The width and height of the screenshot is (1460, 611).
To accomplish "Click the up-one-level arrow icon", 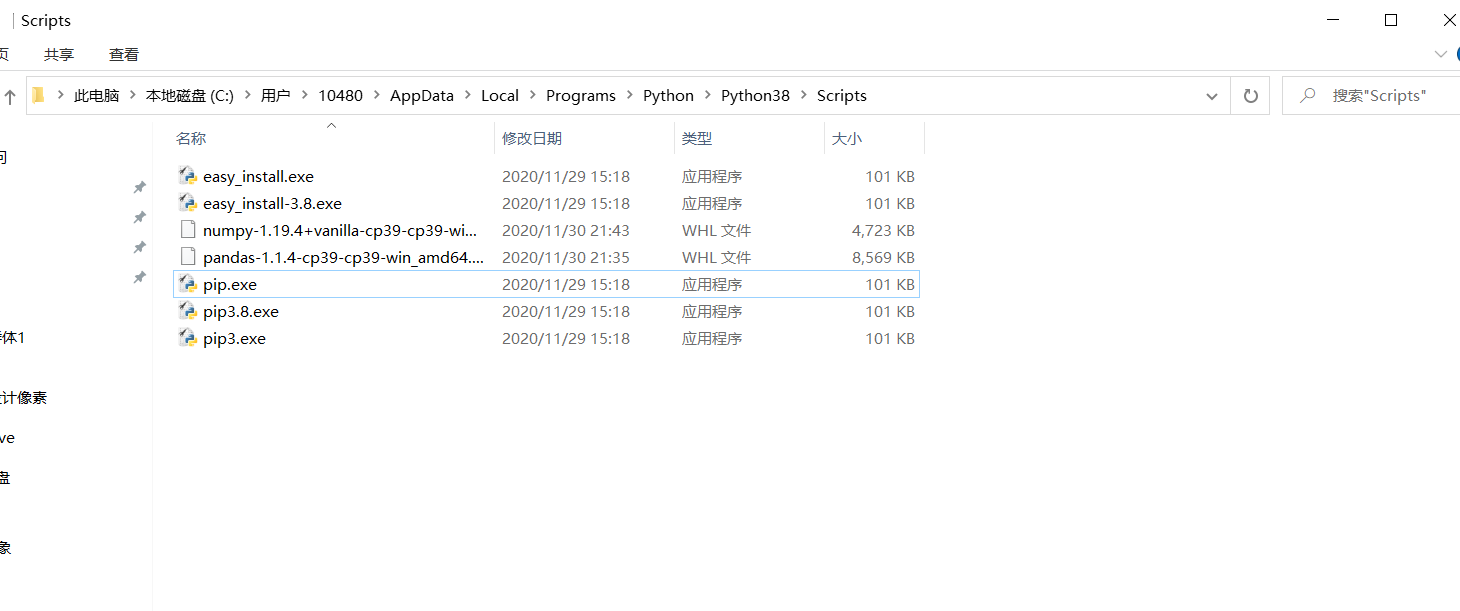I will click(x=10, y=95).
